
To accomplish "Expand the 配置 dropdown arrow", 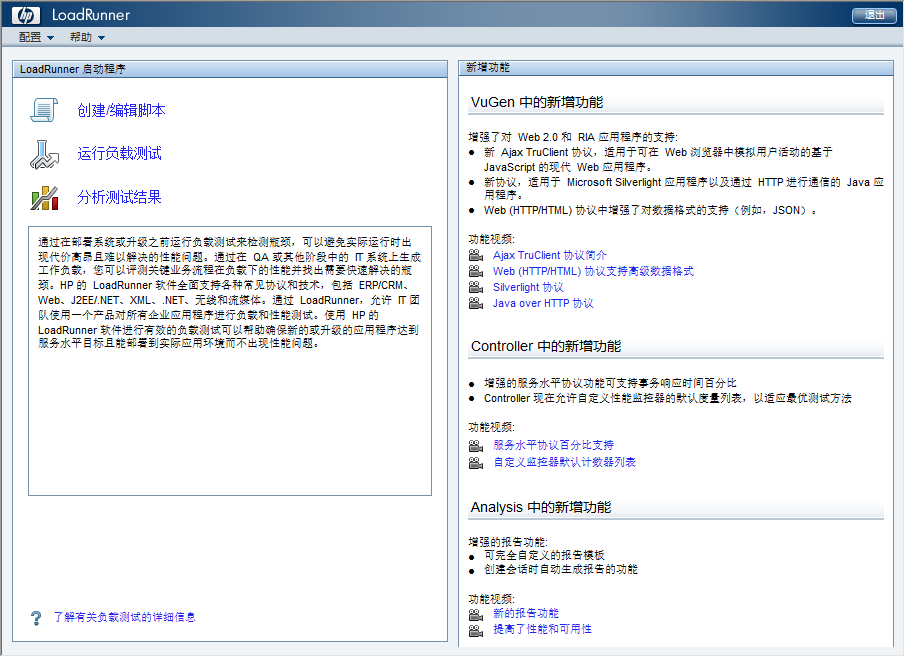I will [x=50, y=38].
